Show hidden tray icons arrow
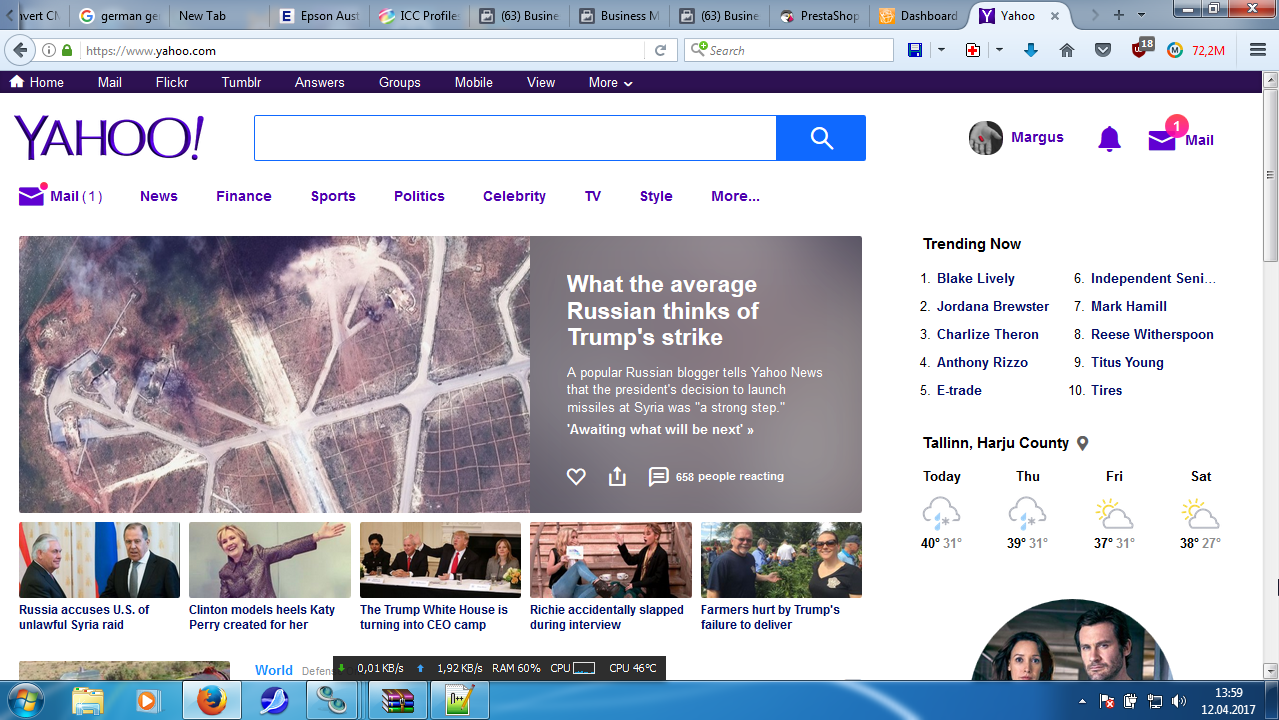 coord(1083,701)
